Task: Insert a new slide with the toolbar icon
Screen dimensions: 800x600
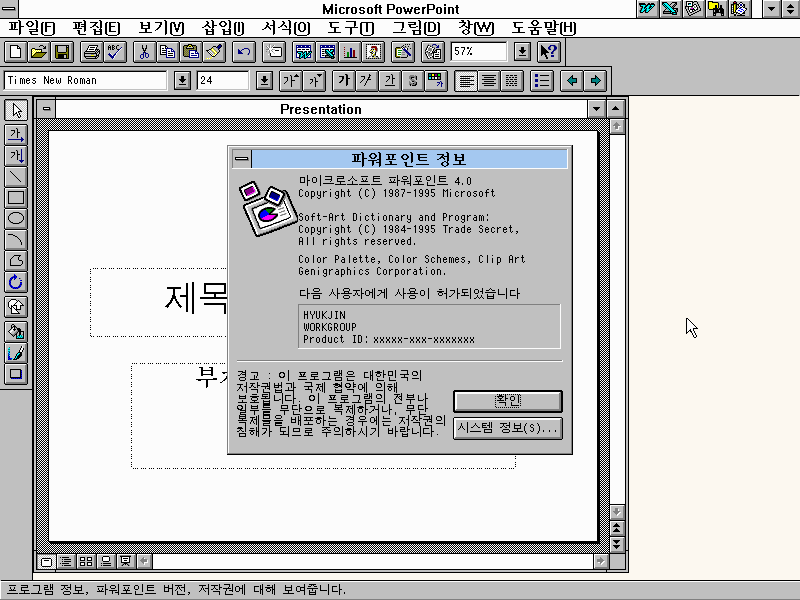Action: point(274,52)
